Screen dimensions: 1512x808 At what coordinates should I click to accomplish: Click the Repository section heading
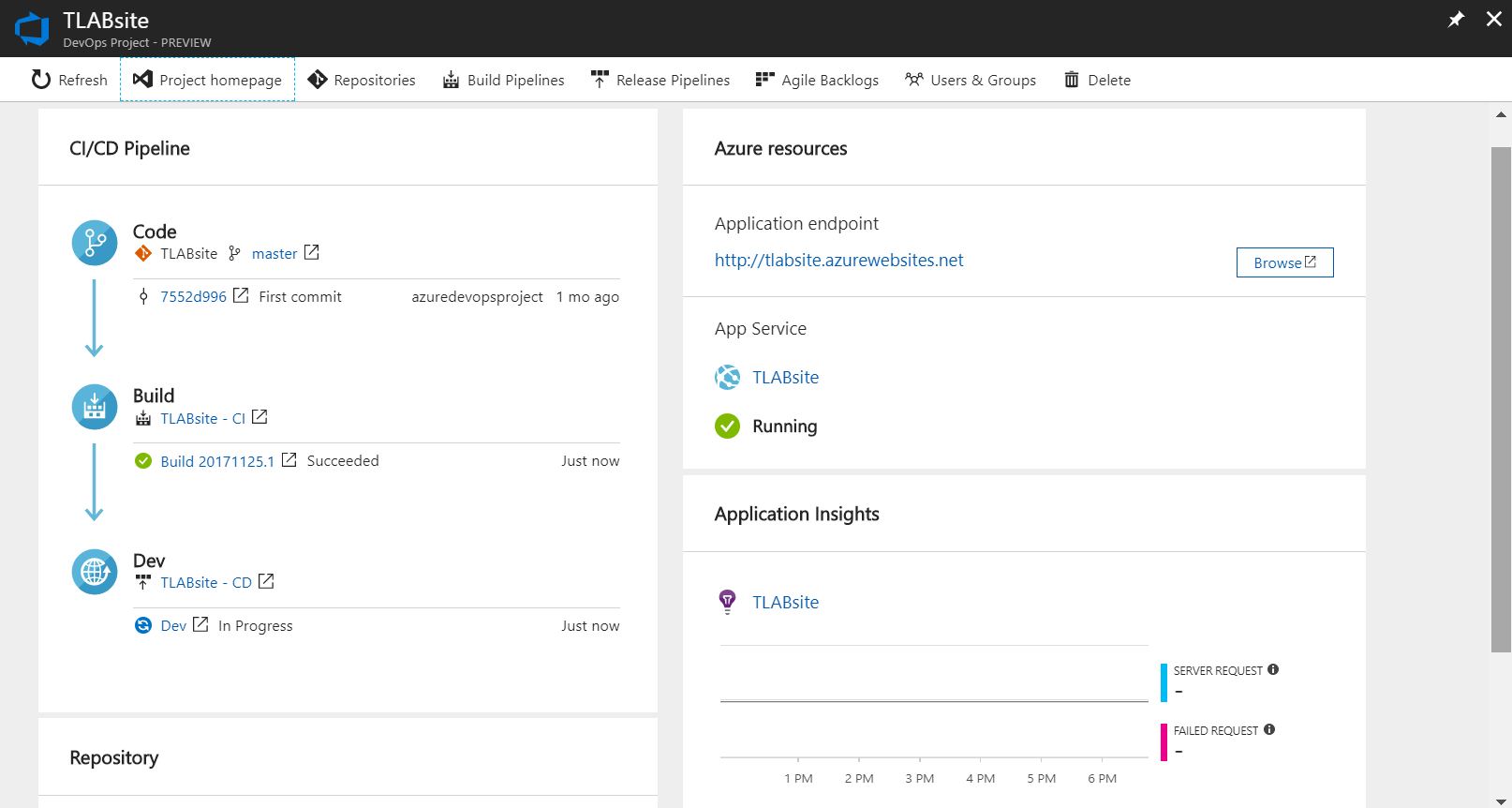point(113,757)
